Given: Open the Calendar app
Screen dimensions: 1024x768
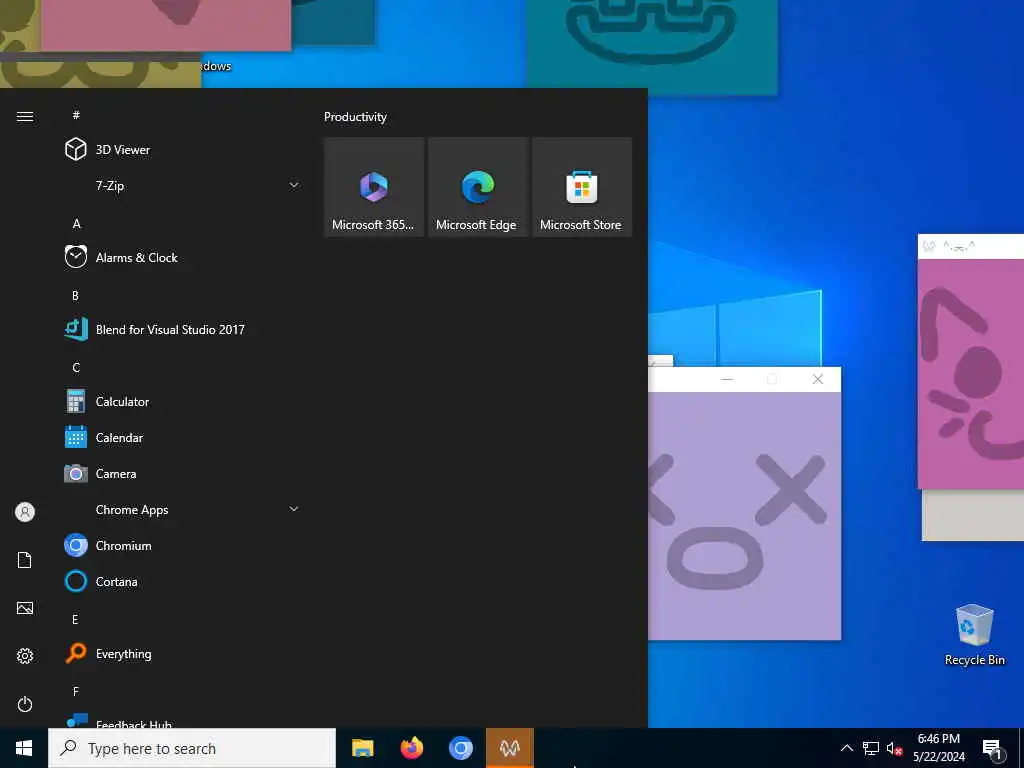Looking at the screenshot, I should [119, 438].
